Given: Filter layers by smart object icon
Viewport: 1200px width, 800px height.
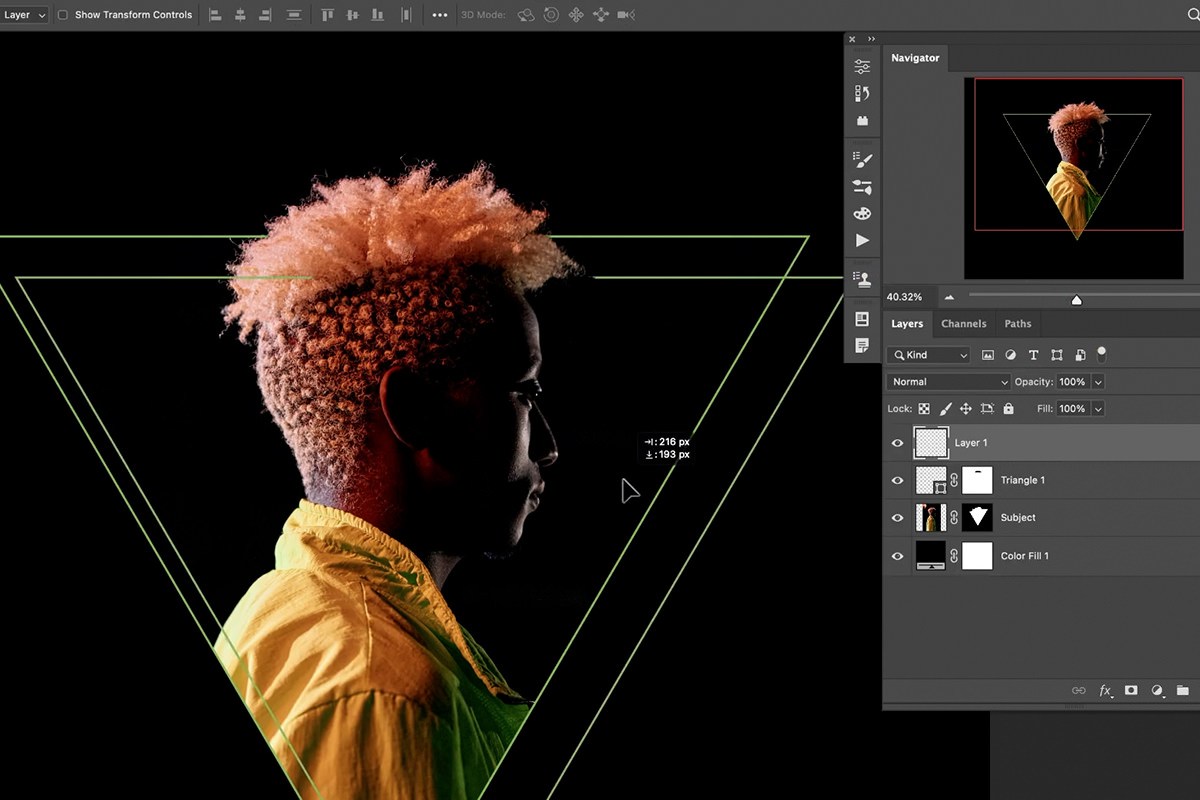Looking at the screenshot, I should point(1080,355).
